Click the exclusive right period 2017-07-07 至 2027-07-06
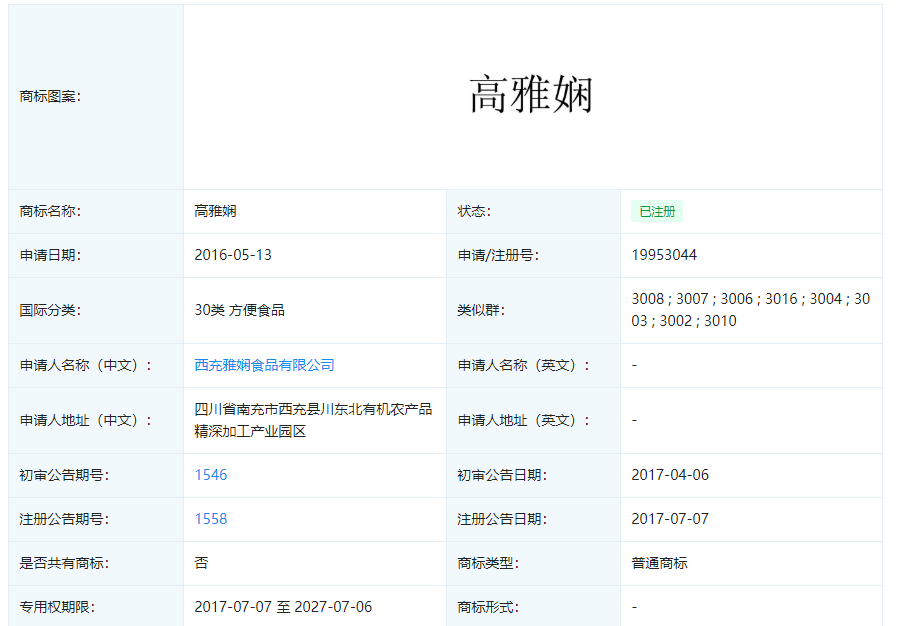The width and height of the screenshot is (899, 626). point(283,607)
